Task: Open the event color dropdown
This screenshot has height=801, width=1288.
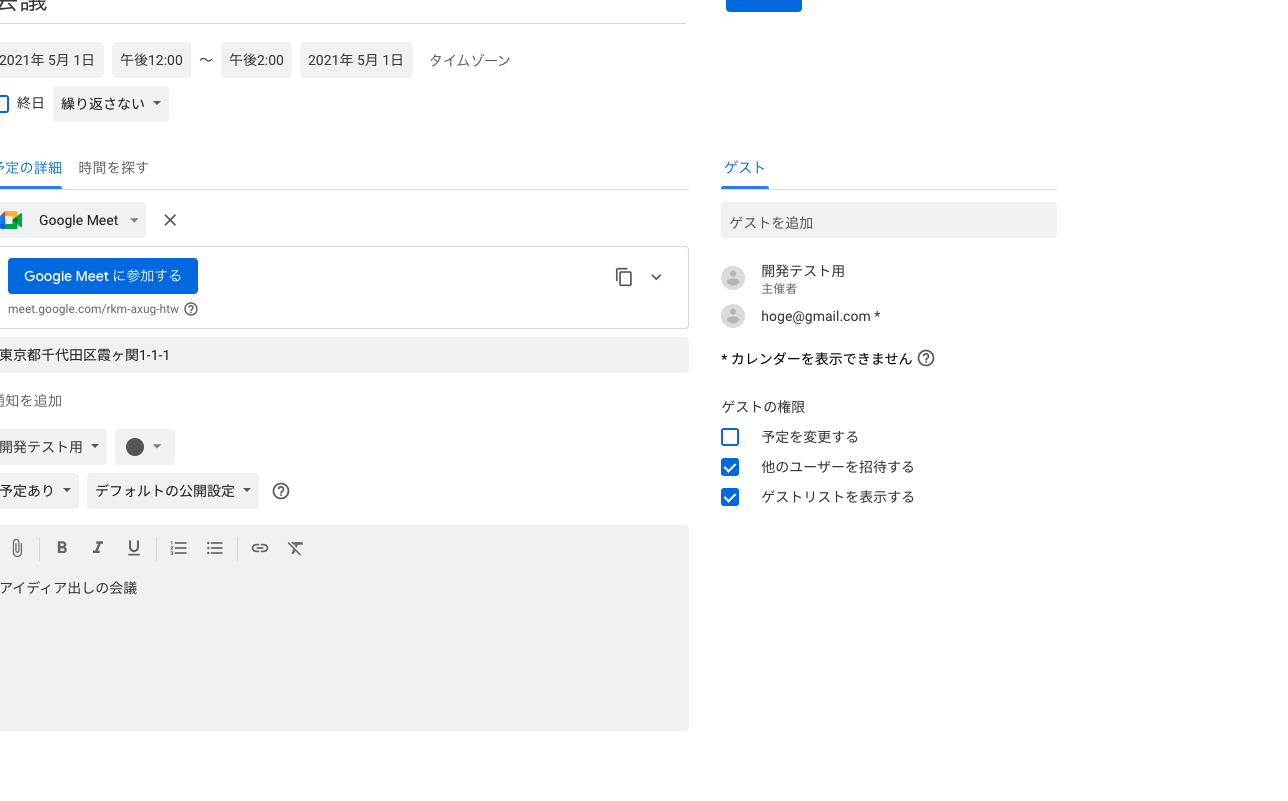Action: tap(145, 447)
